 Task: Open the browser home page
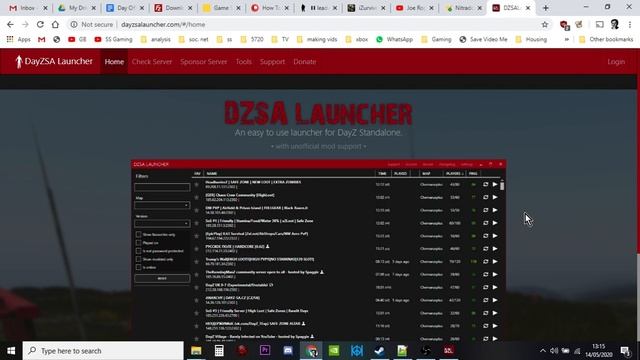pos(55,24)
